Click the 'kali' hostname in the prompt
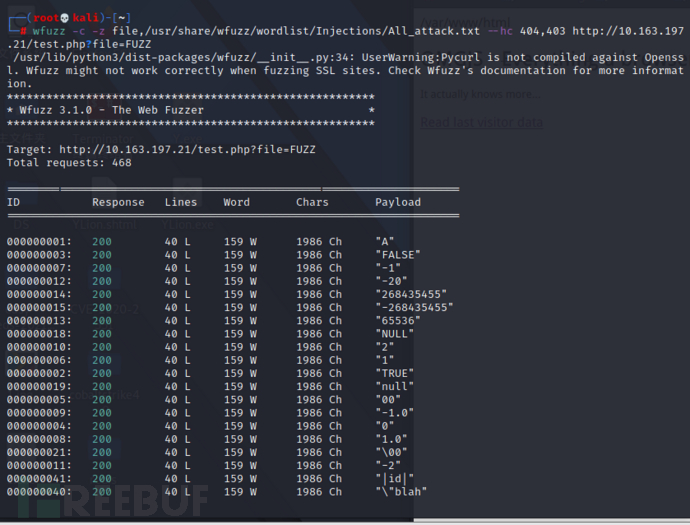Screen dimensions: 690x525 [x=85, y=18]
